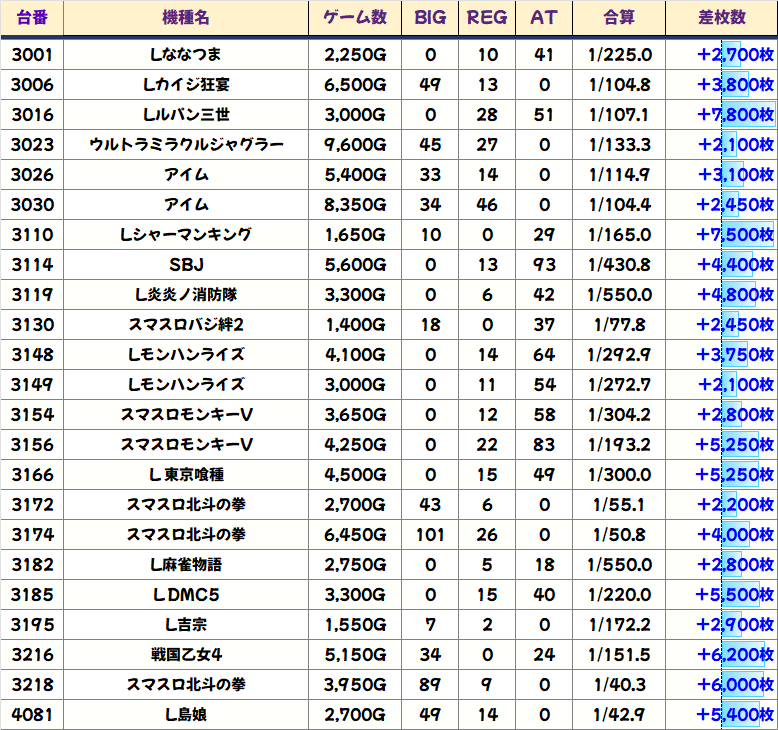Click the +5,400枚 difference value
The width and height of the screenshot is (778, 730).
[735, 715]
